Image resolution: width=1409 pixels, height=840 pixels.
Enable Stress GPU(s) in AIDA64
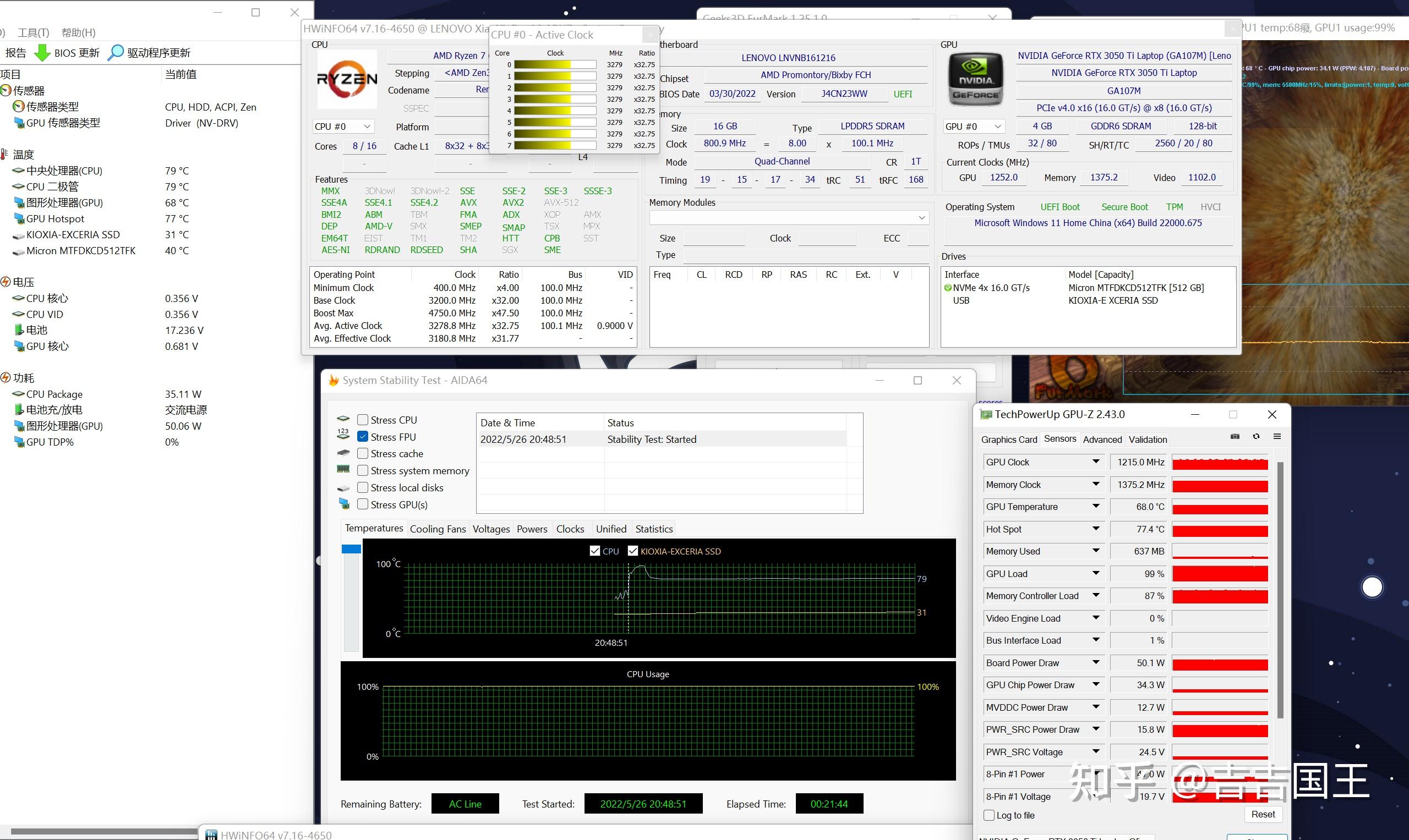(363, 504)
